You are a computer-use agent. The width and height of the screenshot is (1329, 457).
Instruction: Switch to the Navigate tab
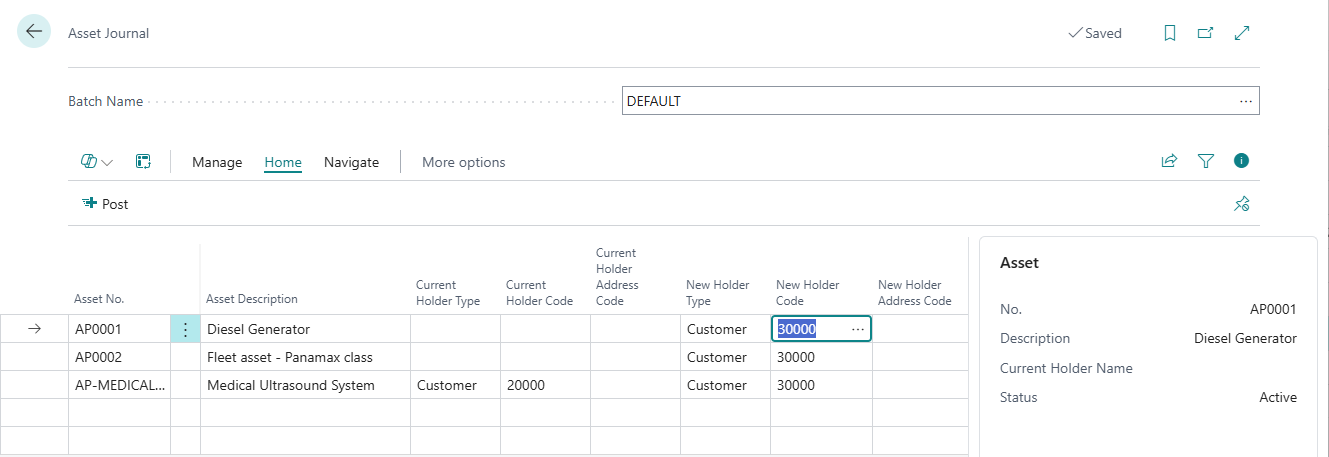(351, 162)
